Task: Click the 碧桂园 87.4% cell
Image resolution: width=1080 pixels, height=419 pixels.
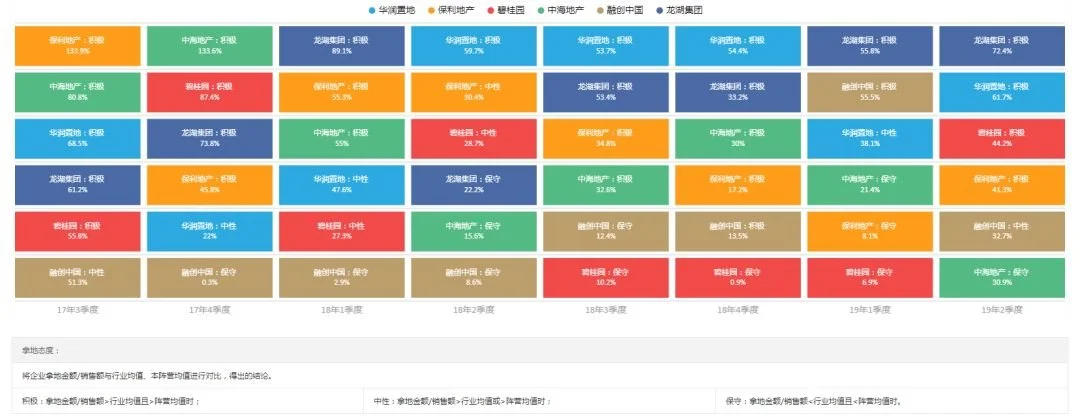Action: pos(210,92)
